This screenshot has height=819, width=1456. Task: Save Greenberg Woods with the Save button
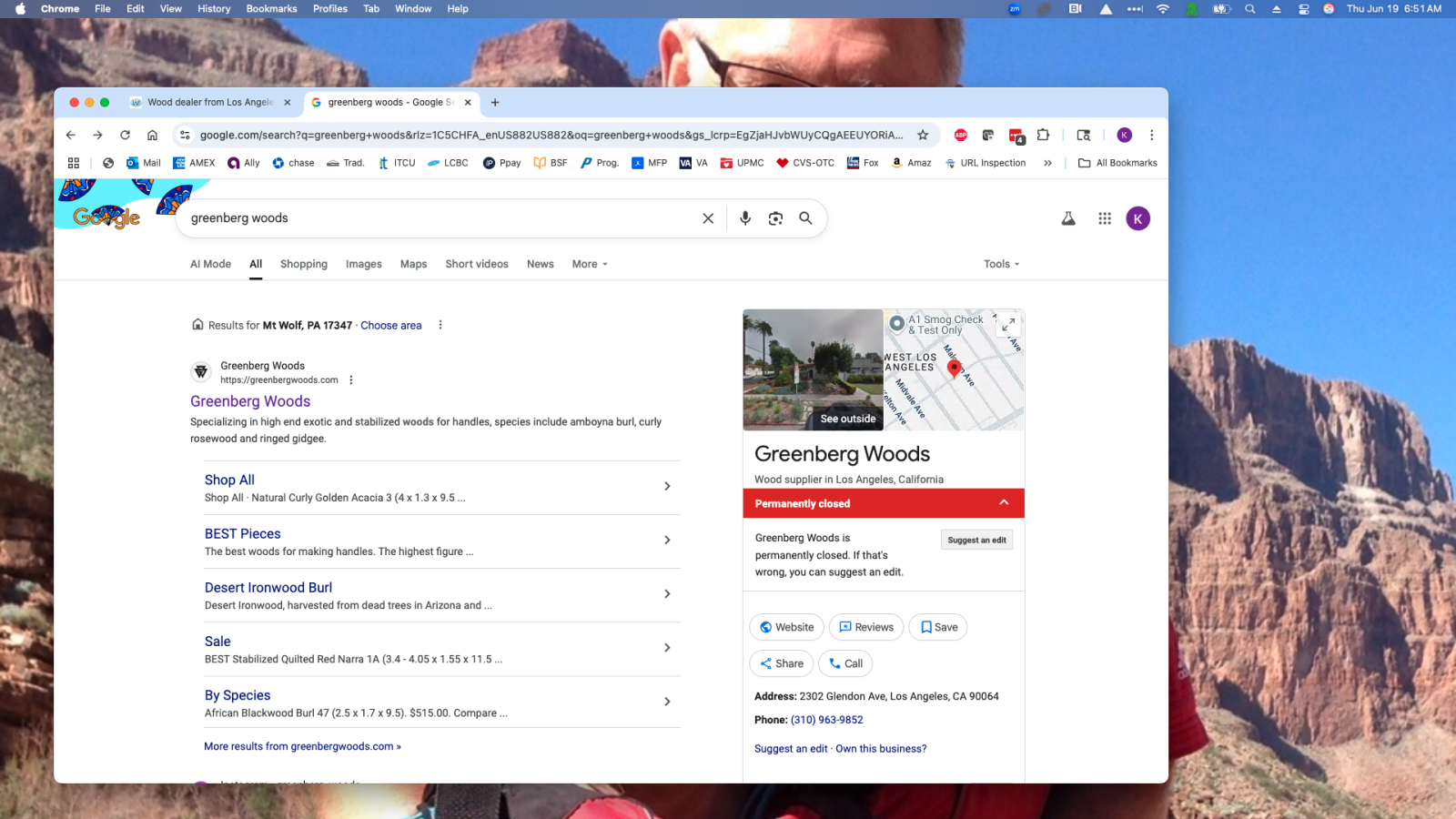938,627
